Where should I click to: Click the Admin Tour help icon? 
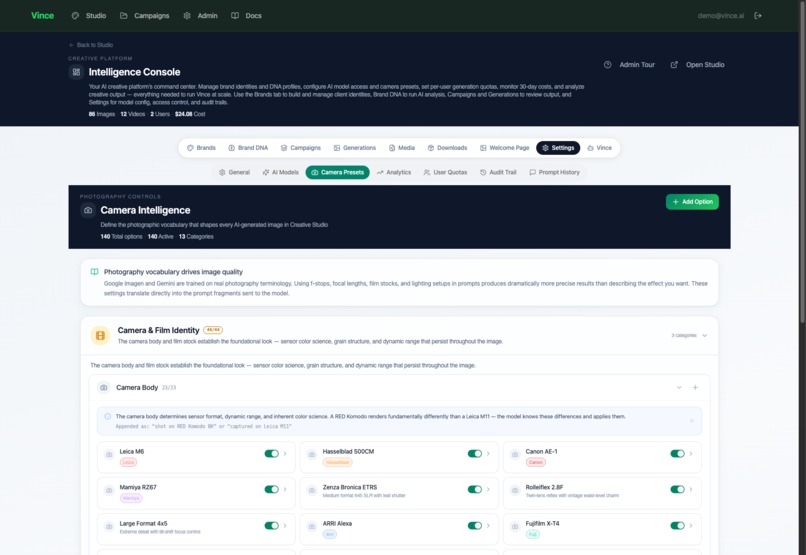tap(608, 65)
